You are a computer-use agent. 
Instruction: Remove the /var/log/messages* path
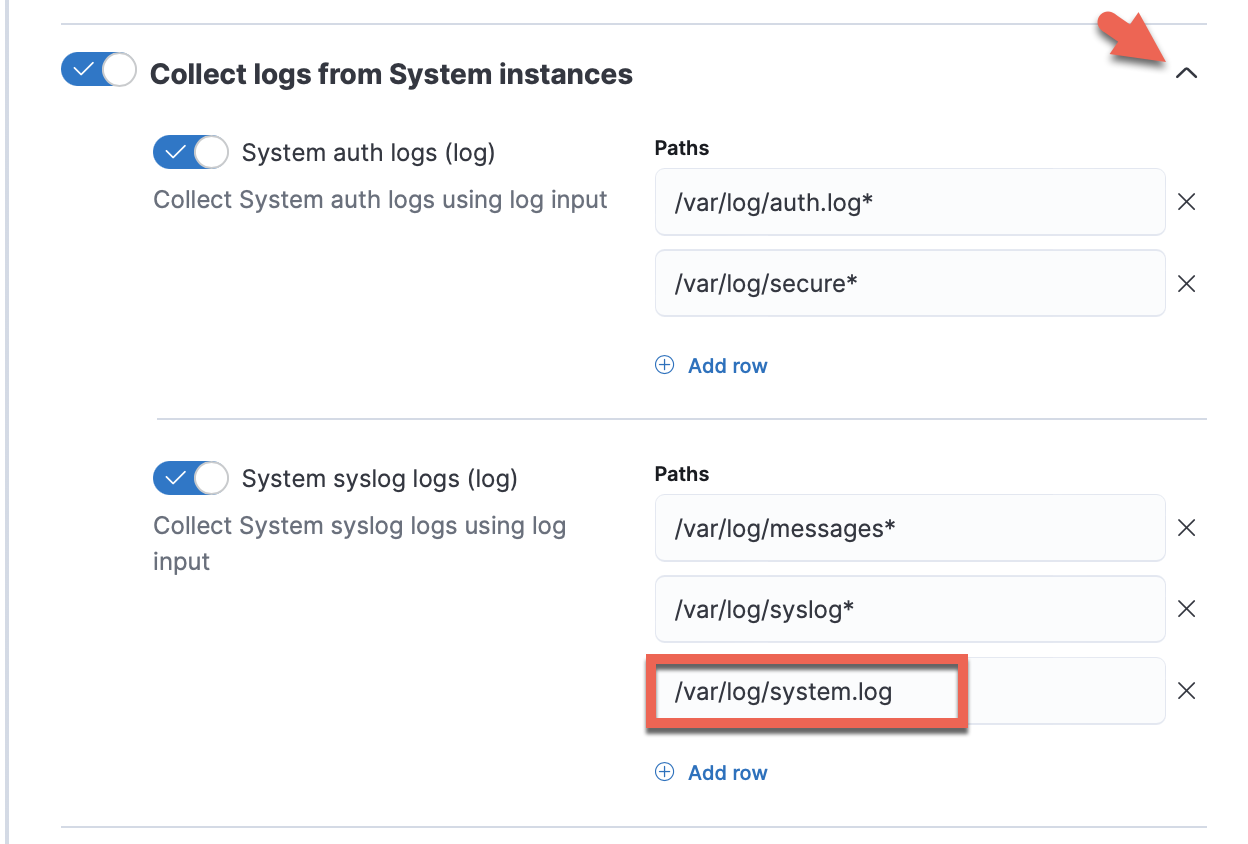pyautogui.click(x=1186, y=528)
